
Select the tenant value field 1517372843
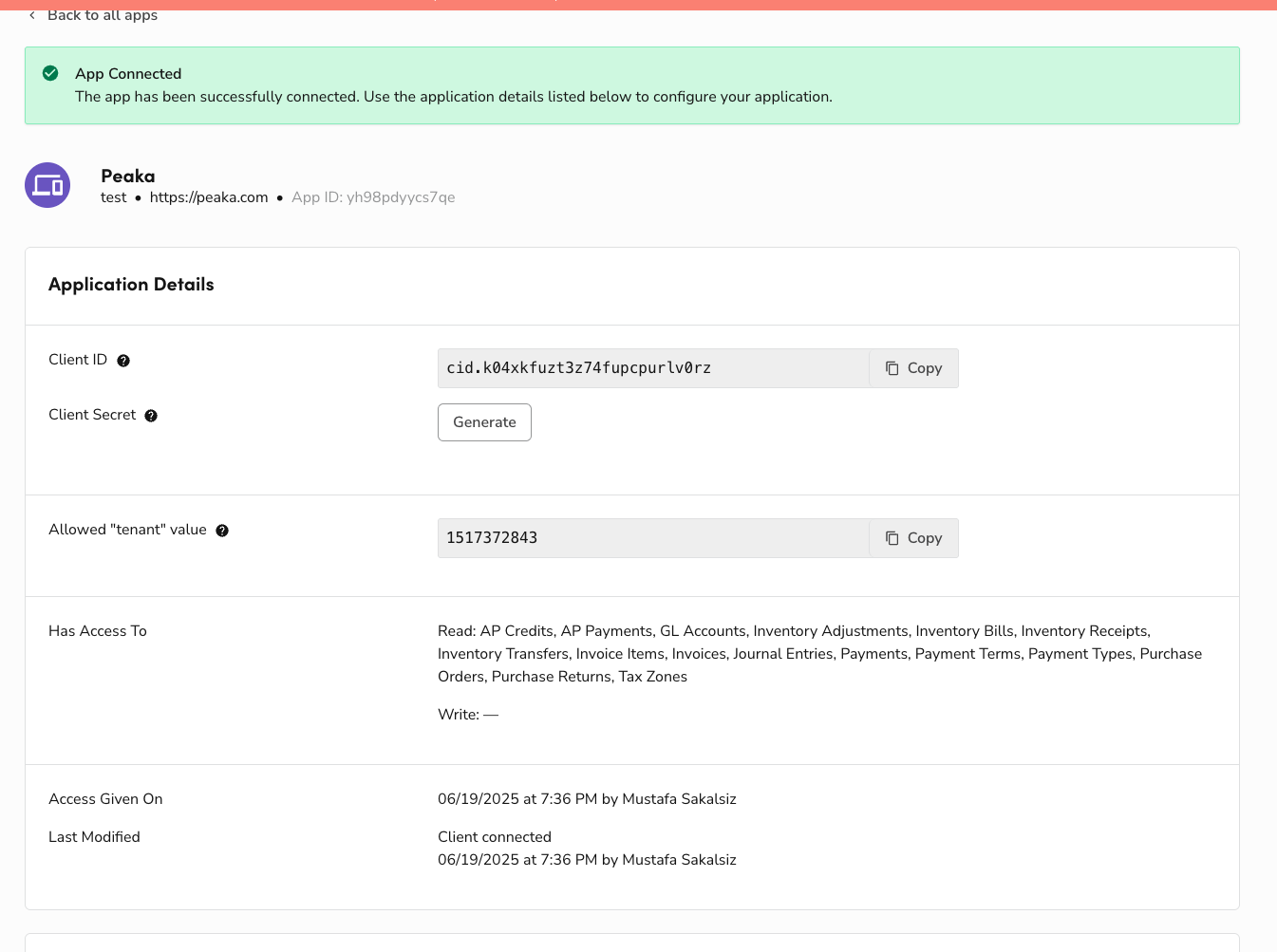652,538
